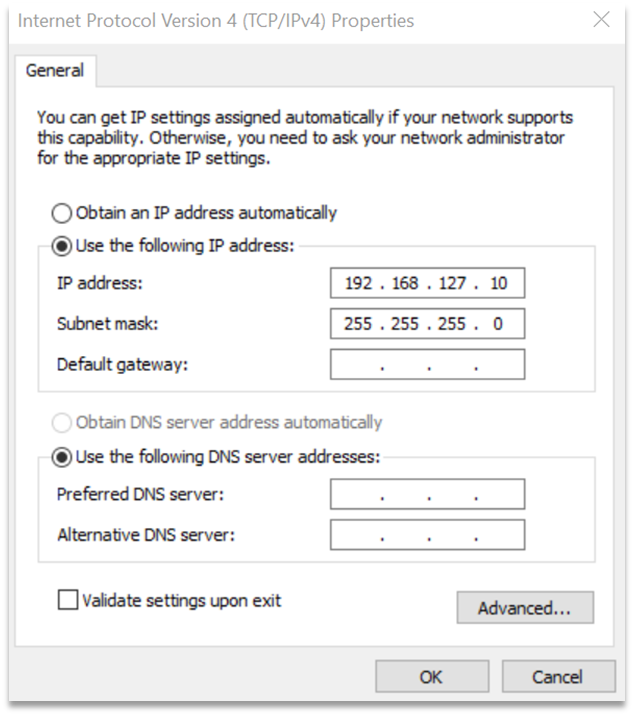This screenshot has width=634, height=716.
Task: Click the 127 octet in IP address
Action: point(452,283)
